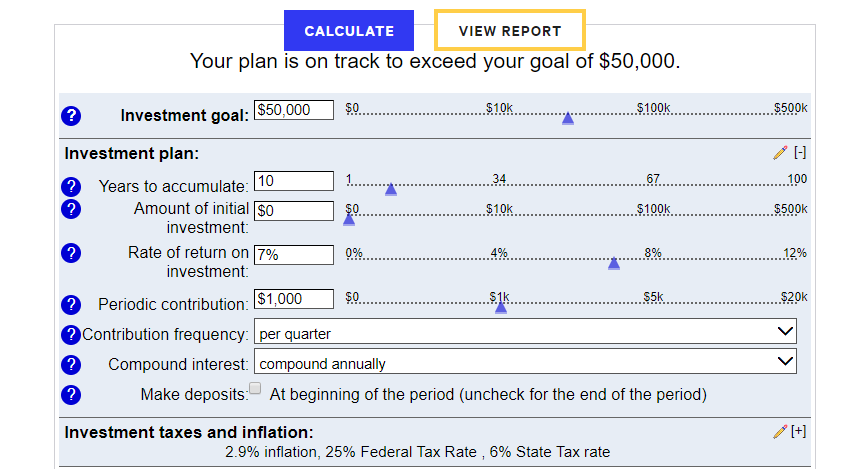This screenshot has width=861, height=469.
Task: Click the Rate of return slider handle
Action: point(614,263)
